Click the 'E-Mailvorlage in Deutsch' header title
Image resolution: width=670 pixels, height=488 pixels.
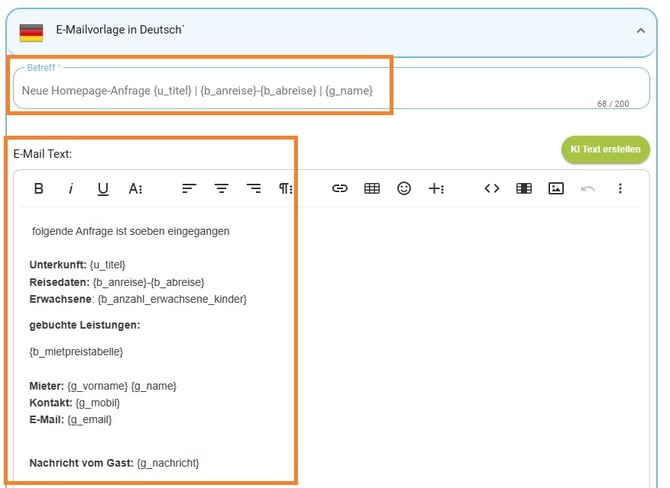point(120,30)
